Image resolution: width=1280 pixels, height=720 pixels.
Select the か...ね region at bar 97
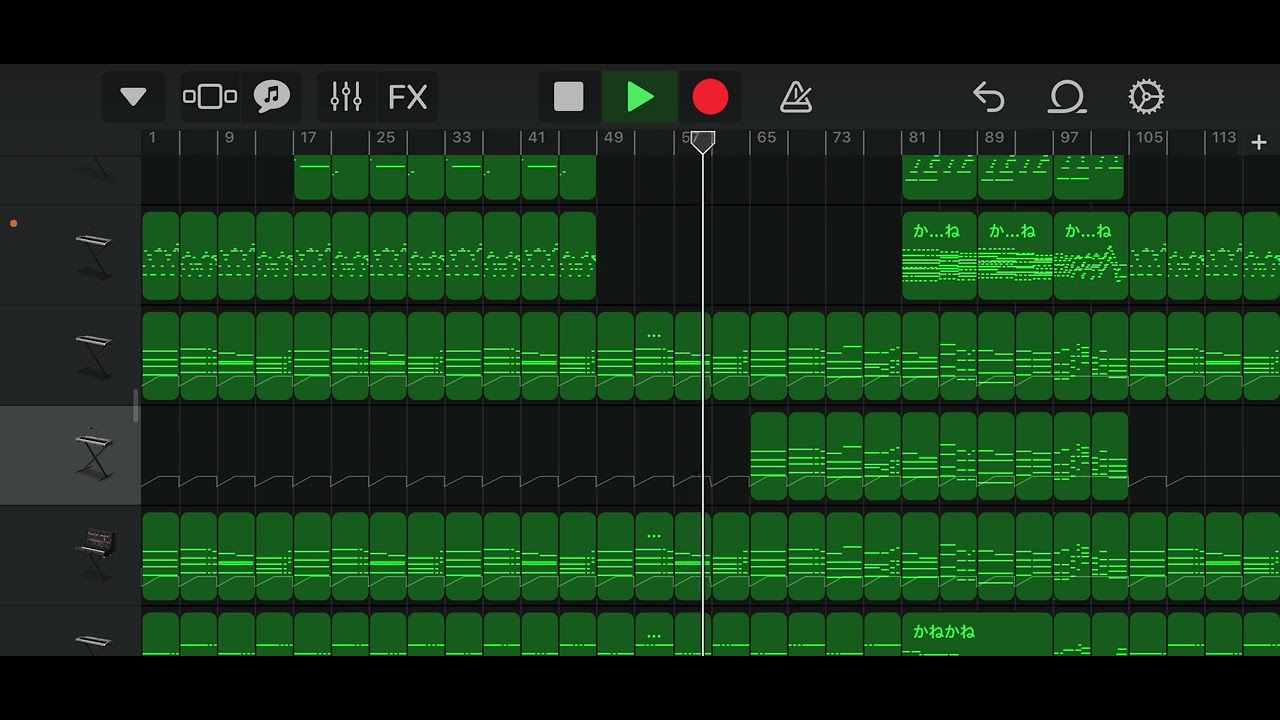[x=1091, y=255]
